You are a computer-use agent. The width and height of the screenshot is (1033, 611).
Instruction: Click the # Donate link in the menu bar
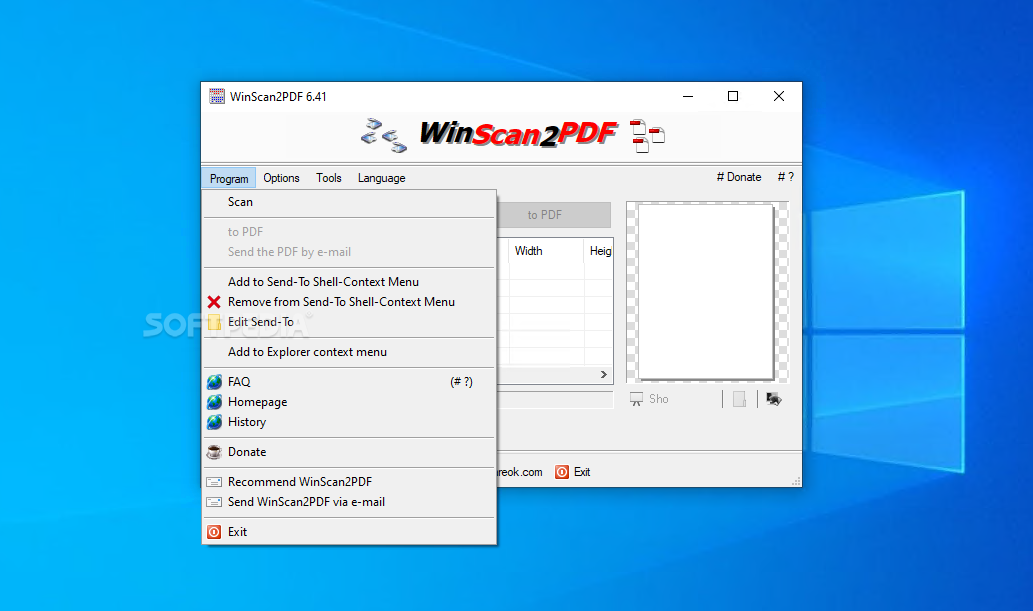tap(739, 177)
